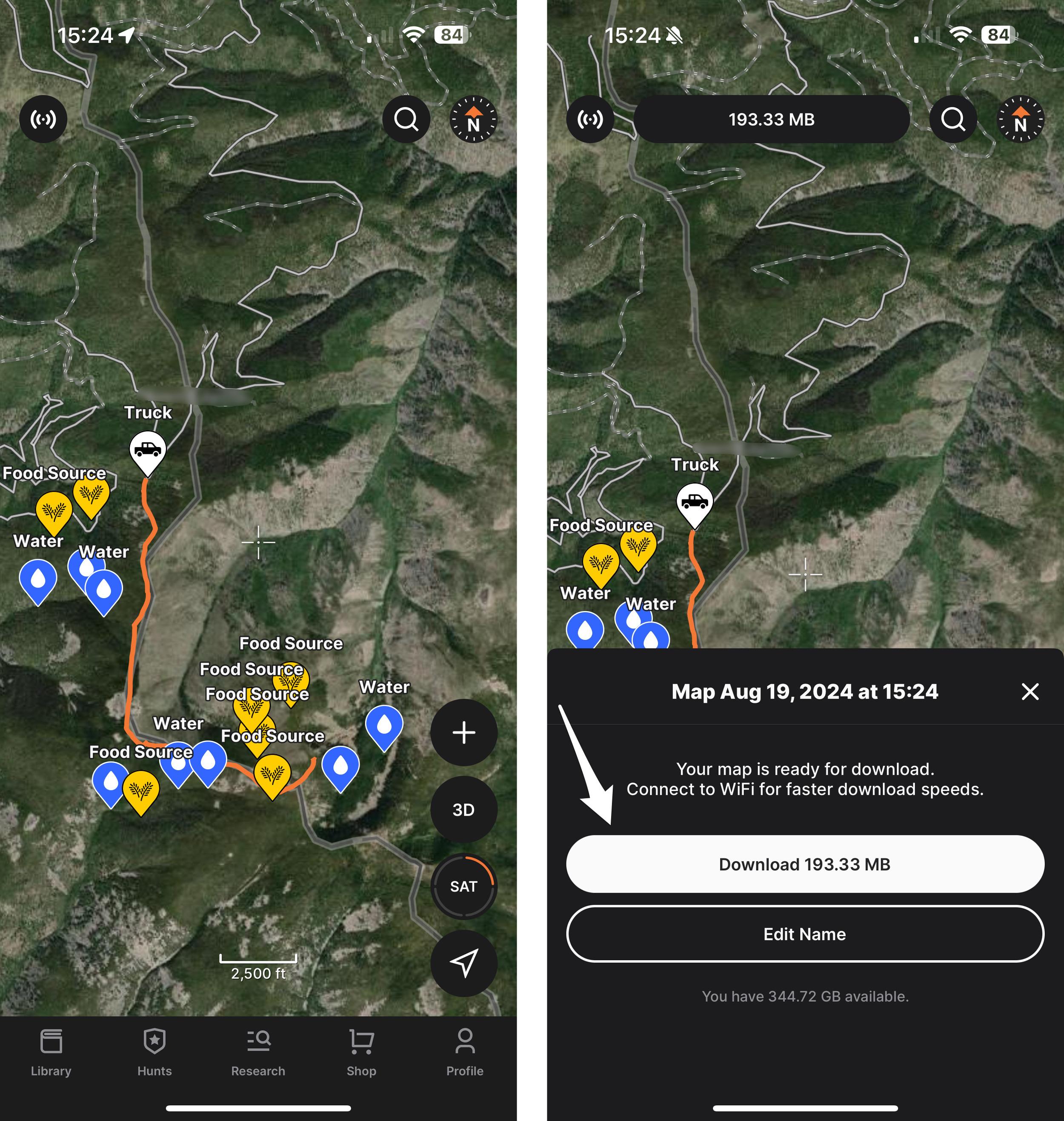Tap the broadcast/signal icon
1064x1121 pixels.
coord(42,120)
